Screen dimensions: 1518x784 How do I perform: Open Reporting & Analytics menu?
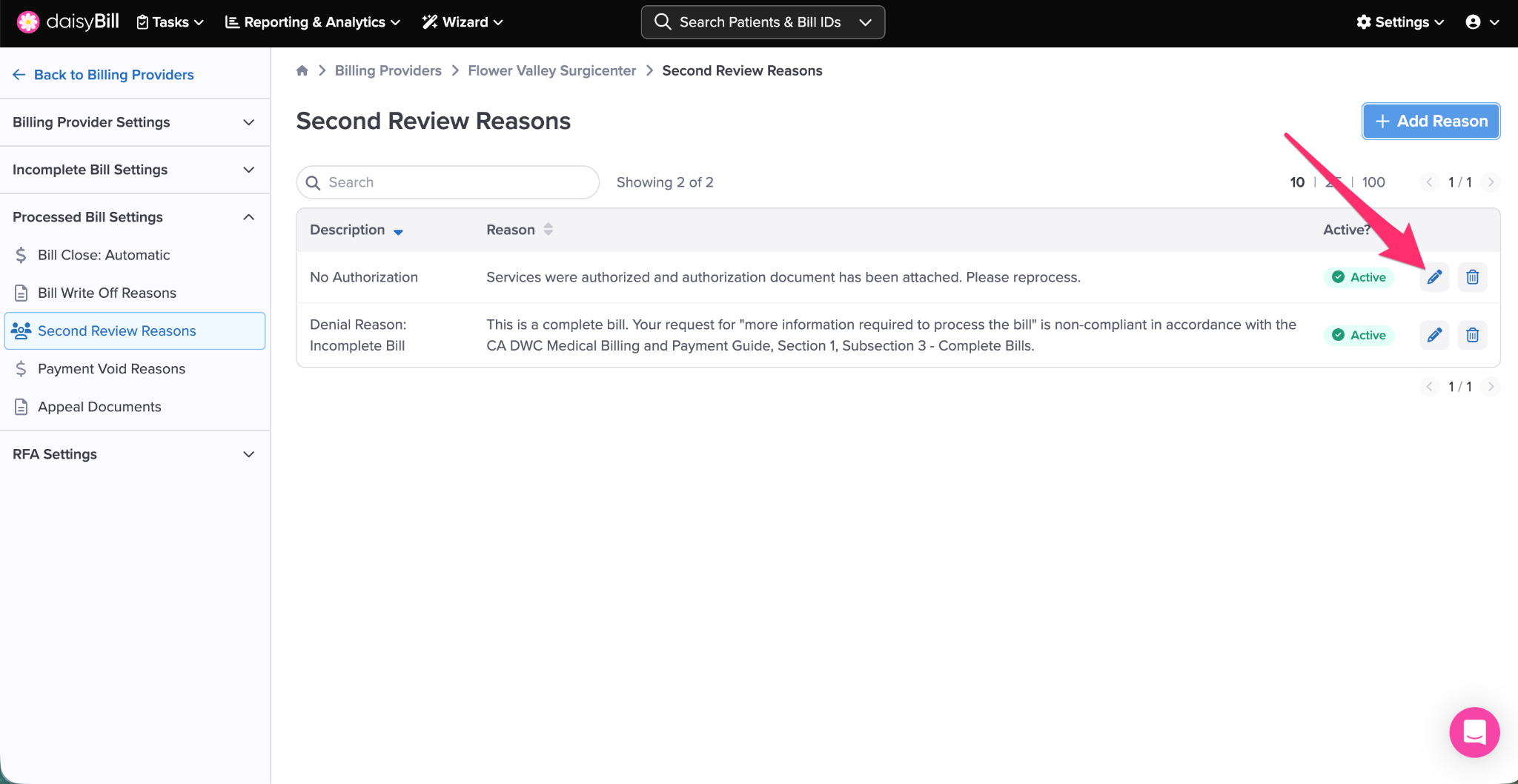point(313,22)
